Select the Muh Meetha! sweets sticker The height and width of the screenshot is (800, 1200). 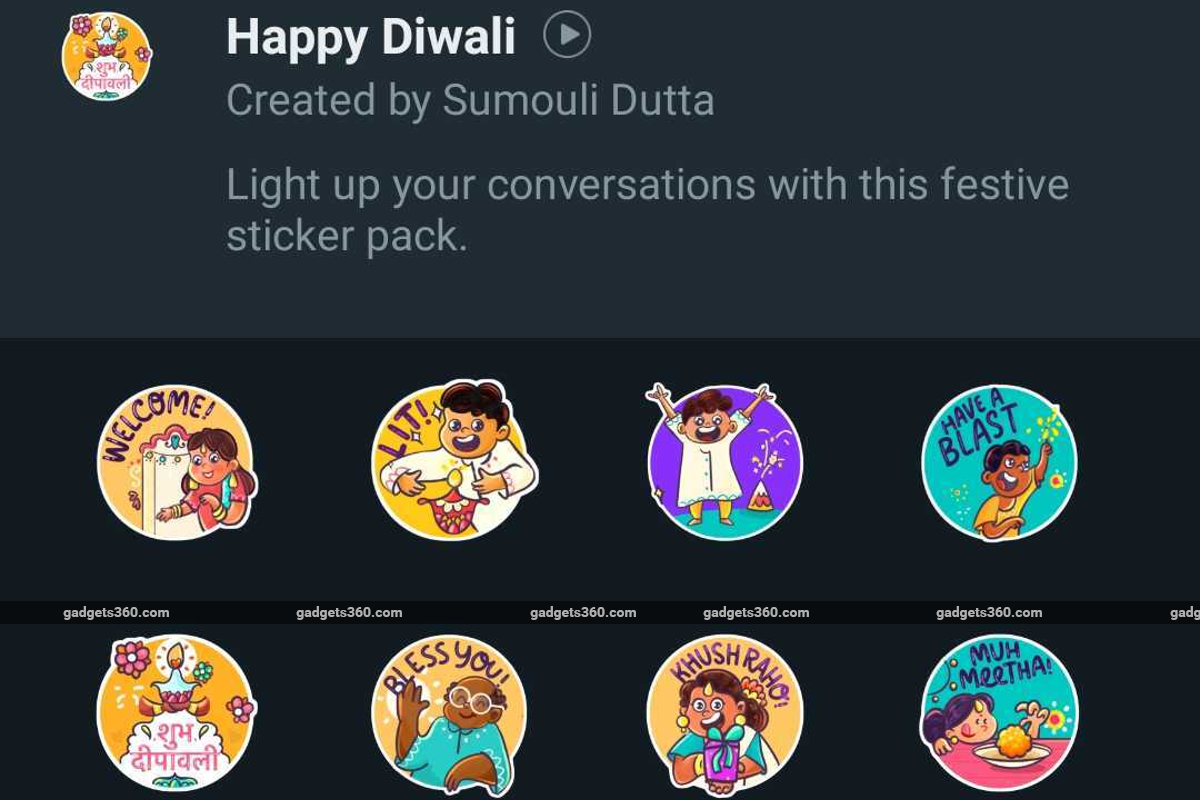[1000, 712]
